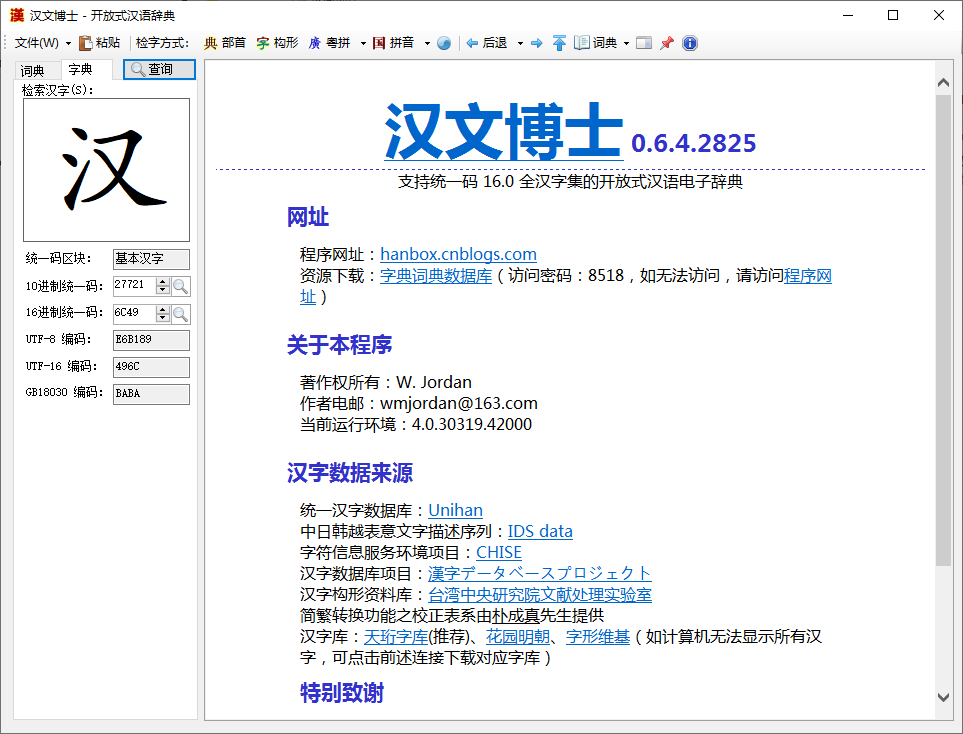Select the 部首 radical lookup method
This screenshot has width=963, height=734.
[x=225, y=43]
